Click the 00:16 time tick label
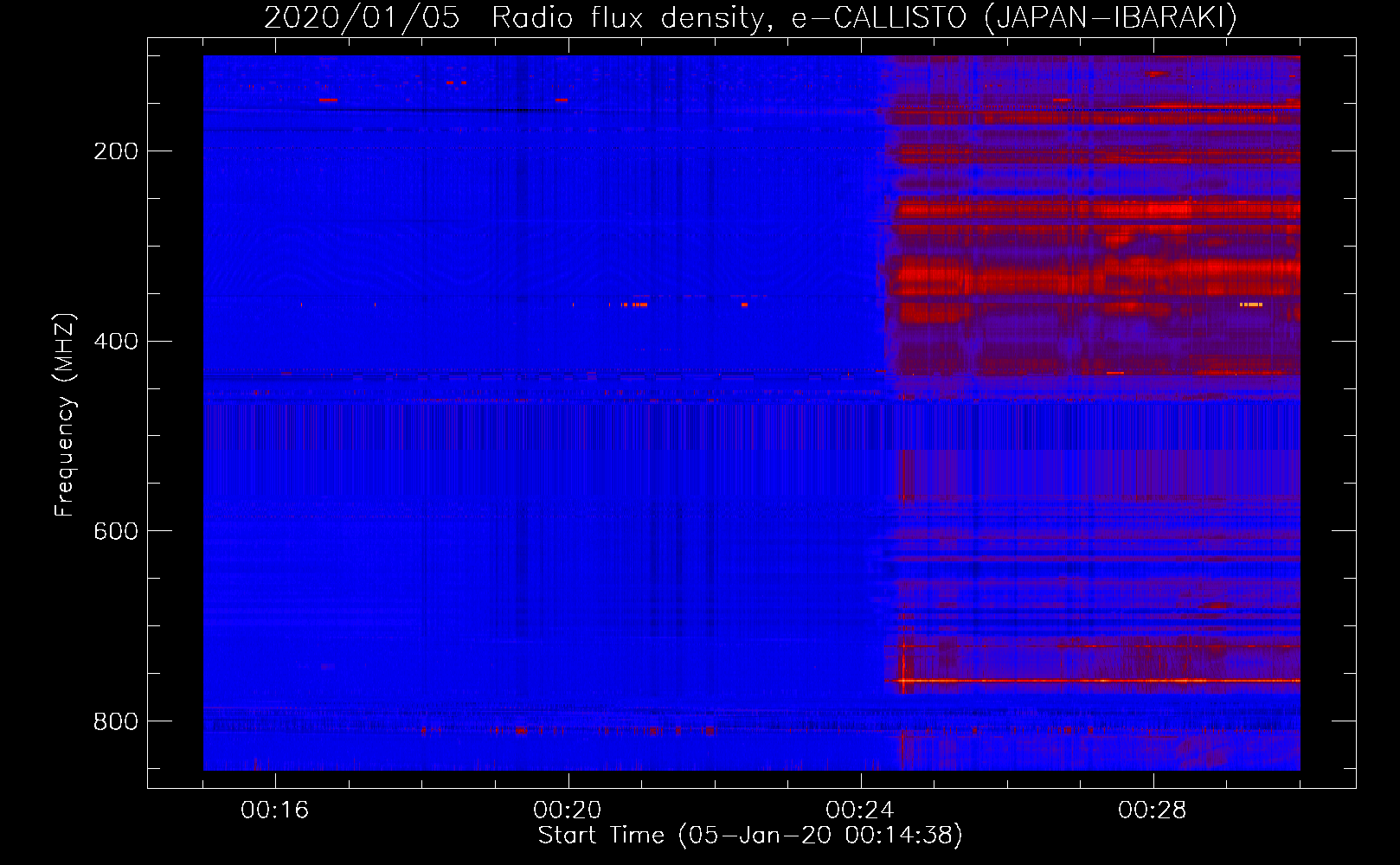 pos(275,811)
